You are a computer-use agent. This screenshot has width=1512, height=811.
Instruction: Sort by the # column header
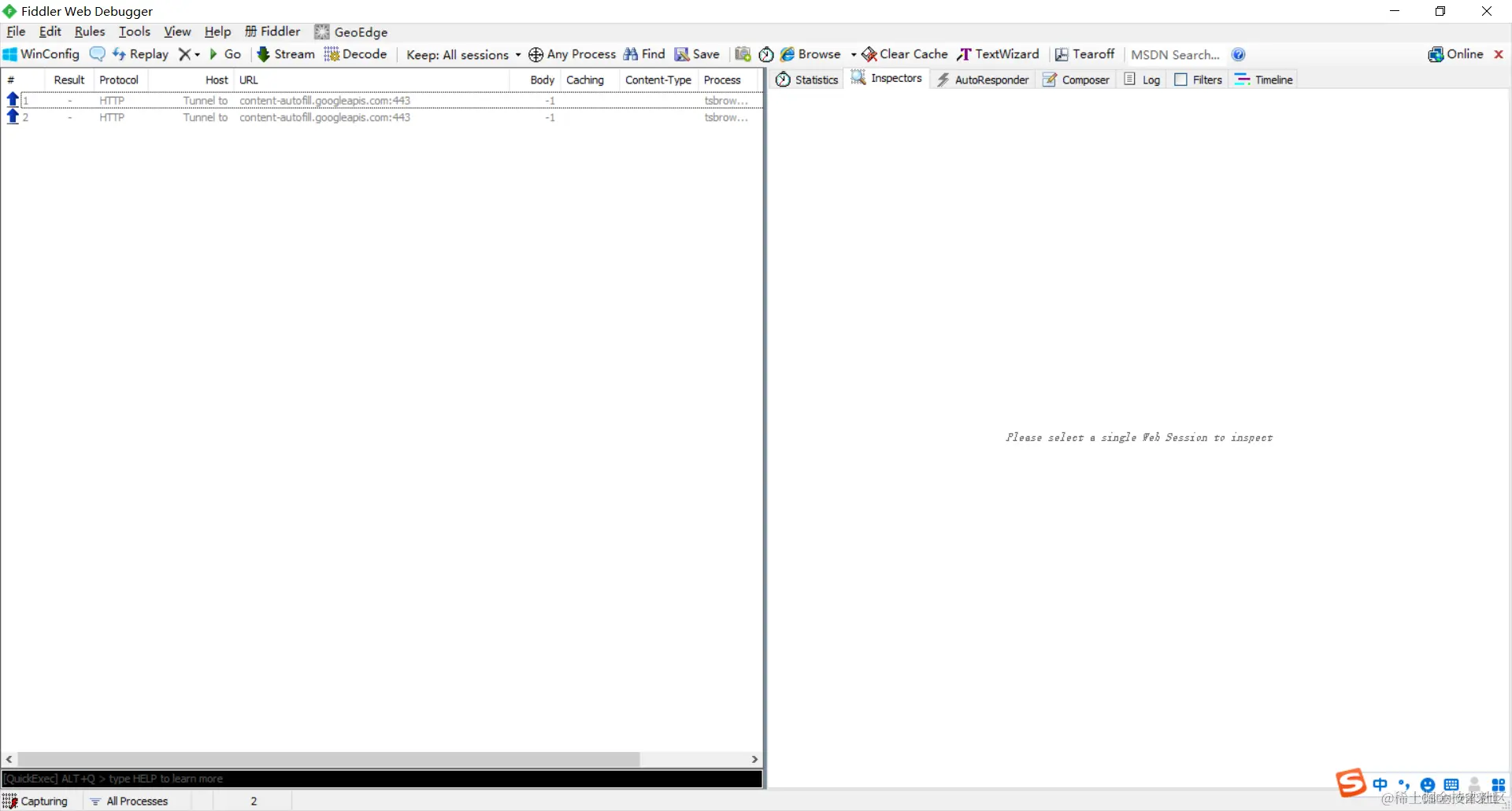24,80
